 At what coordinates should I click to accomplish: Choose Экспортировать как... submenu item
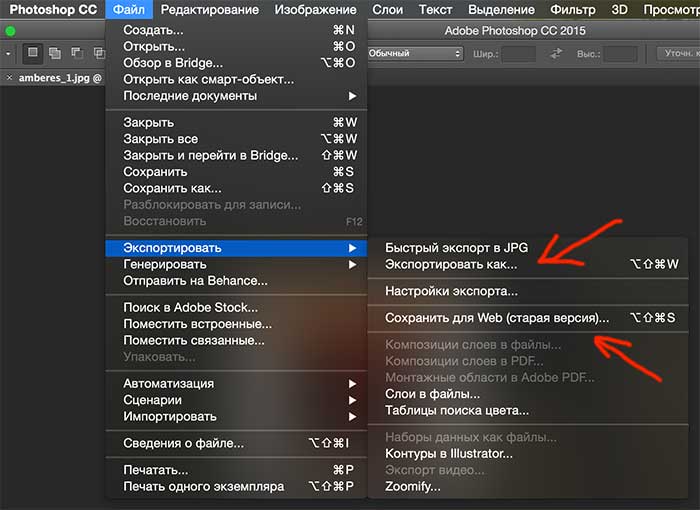tap(528, 264)
